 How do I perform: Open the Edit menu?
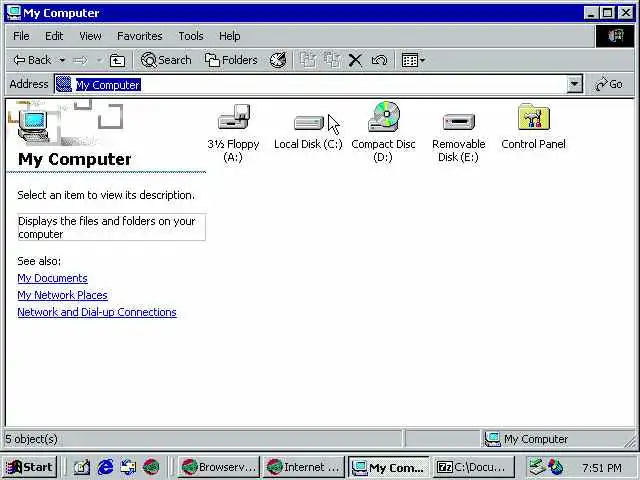(54, 36)
